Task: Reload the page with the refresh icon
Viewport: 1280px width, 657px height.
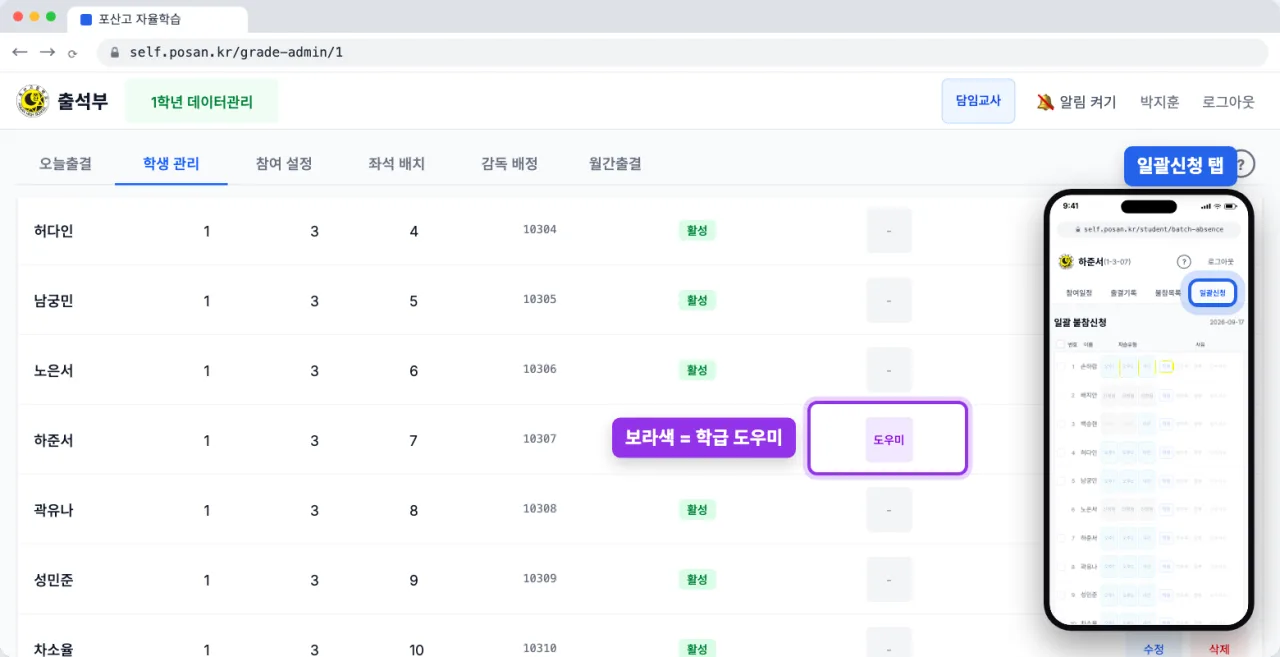Action: point(72,53)
